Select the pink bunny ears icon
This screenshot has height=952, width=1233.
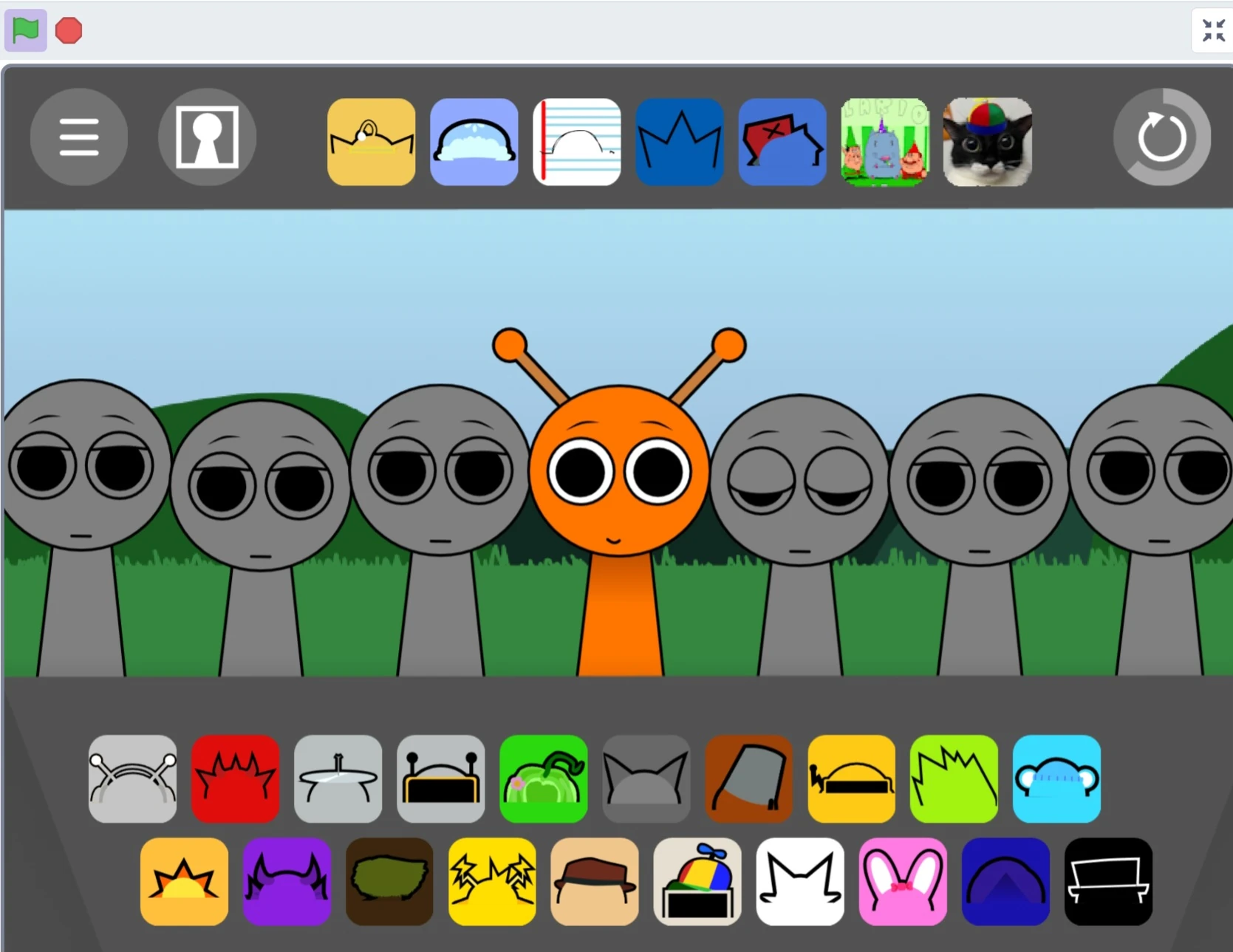coord(902,883)
